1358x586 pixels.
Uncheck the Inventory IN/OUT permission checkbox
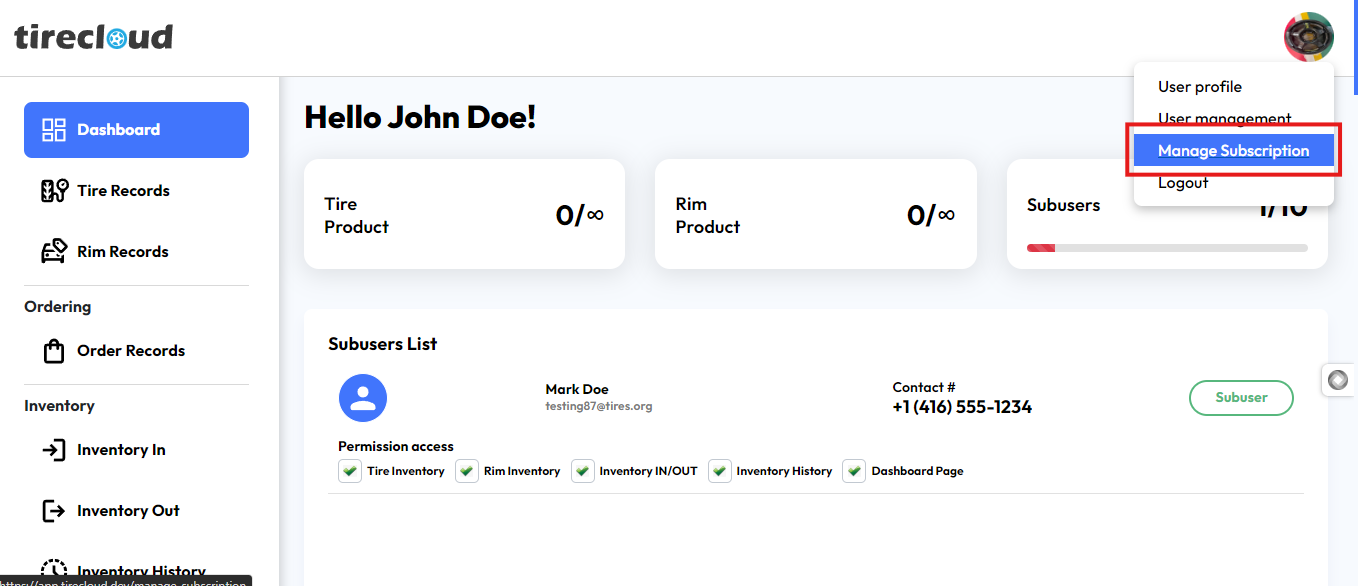tap(583, 471)
